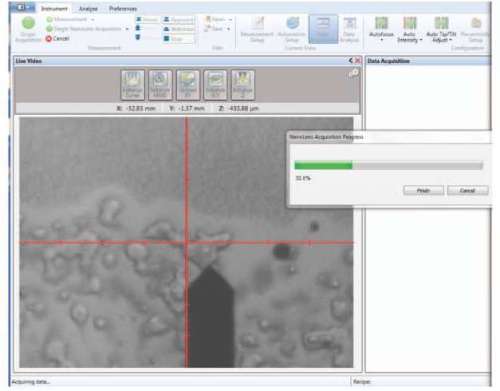Click the Recipe label in status bar
The width and height of the screenshot is (500, 391).
(362, 382)
